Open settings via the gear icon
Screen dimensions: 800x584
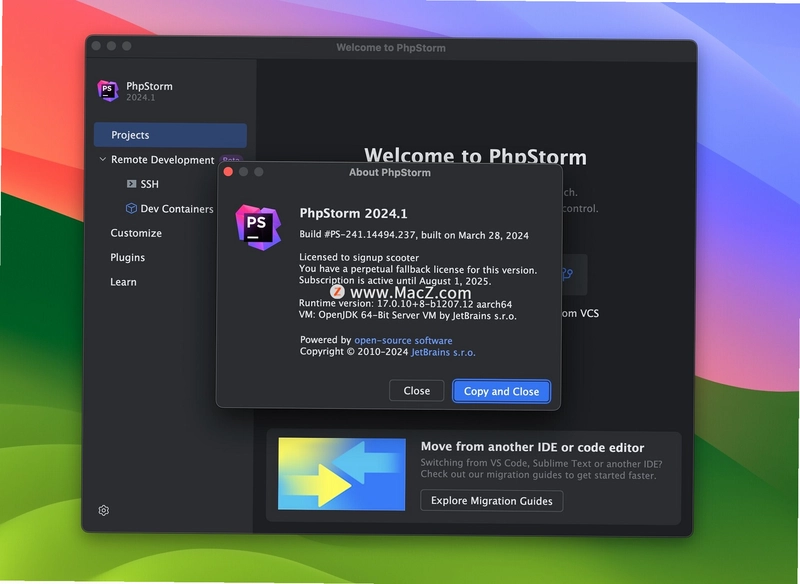point(104,510)
